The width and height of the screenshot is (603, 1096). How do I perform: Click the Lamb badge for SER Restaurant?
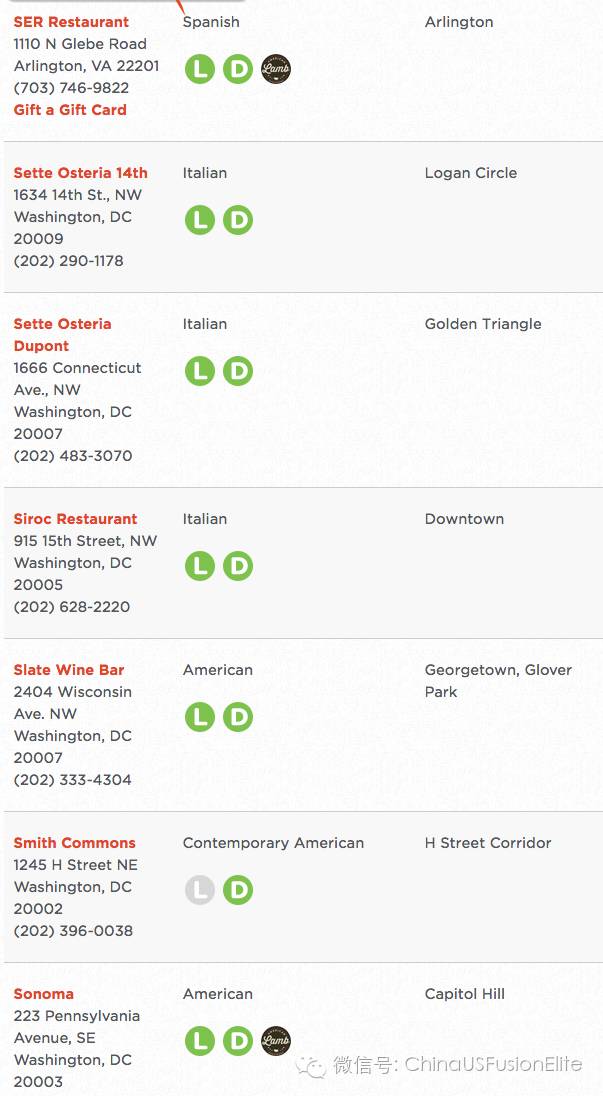point(276,69)
